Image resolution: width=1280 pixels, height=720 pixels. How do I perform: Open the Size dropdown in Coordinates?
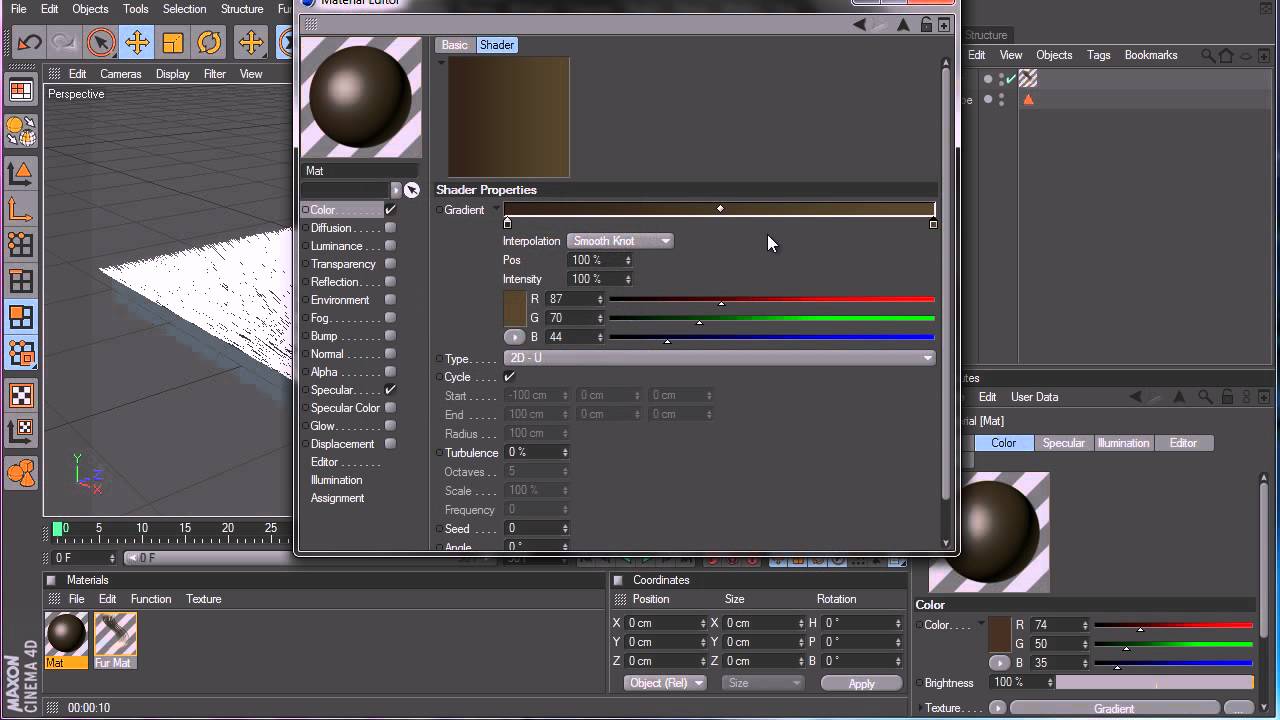point(762,683)
